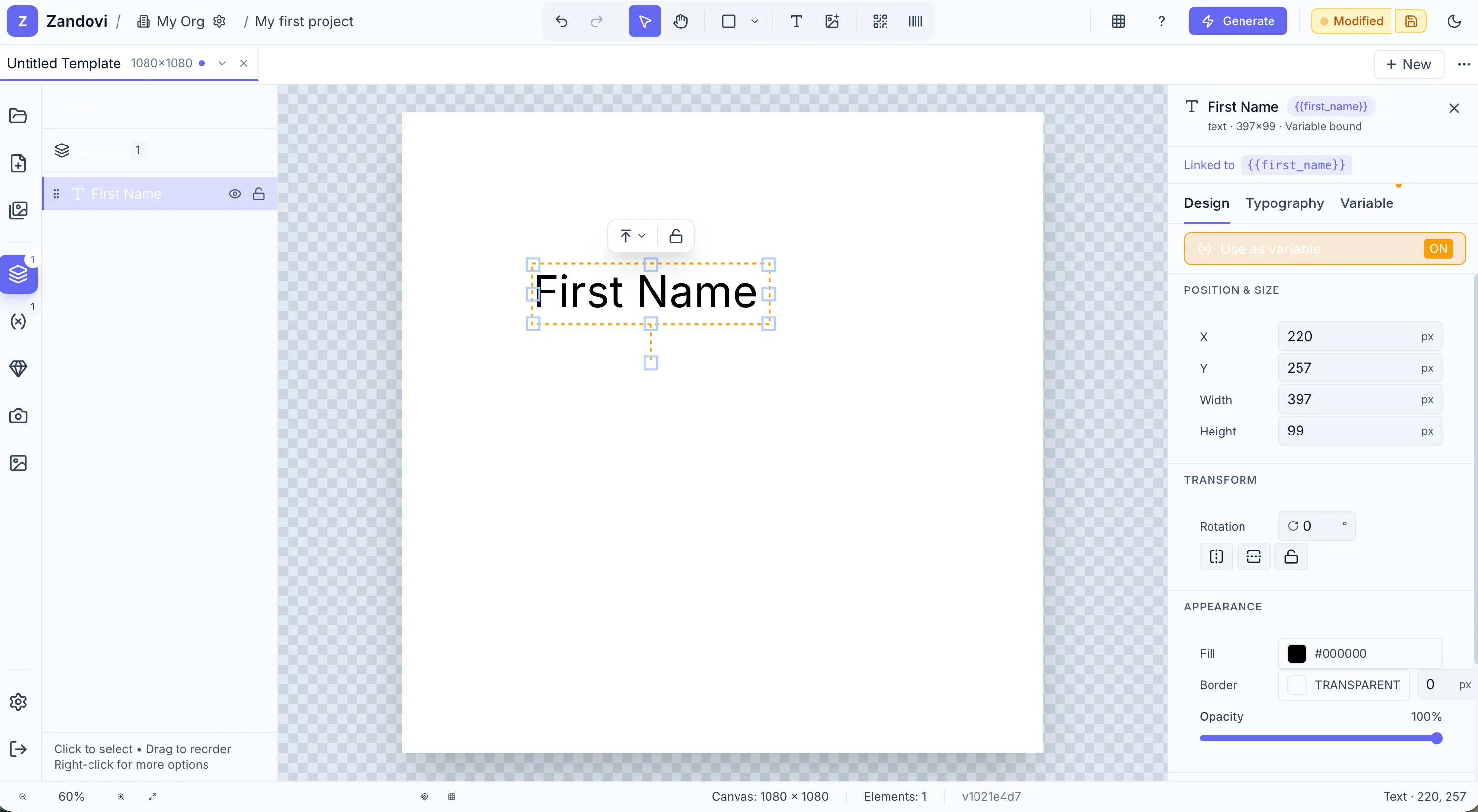The width and height of the screenshot is (1478, 812).
Task: Open picture sidebar icon
Action: coord(18,463)
